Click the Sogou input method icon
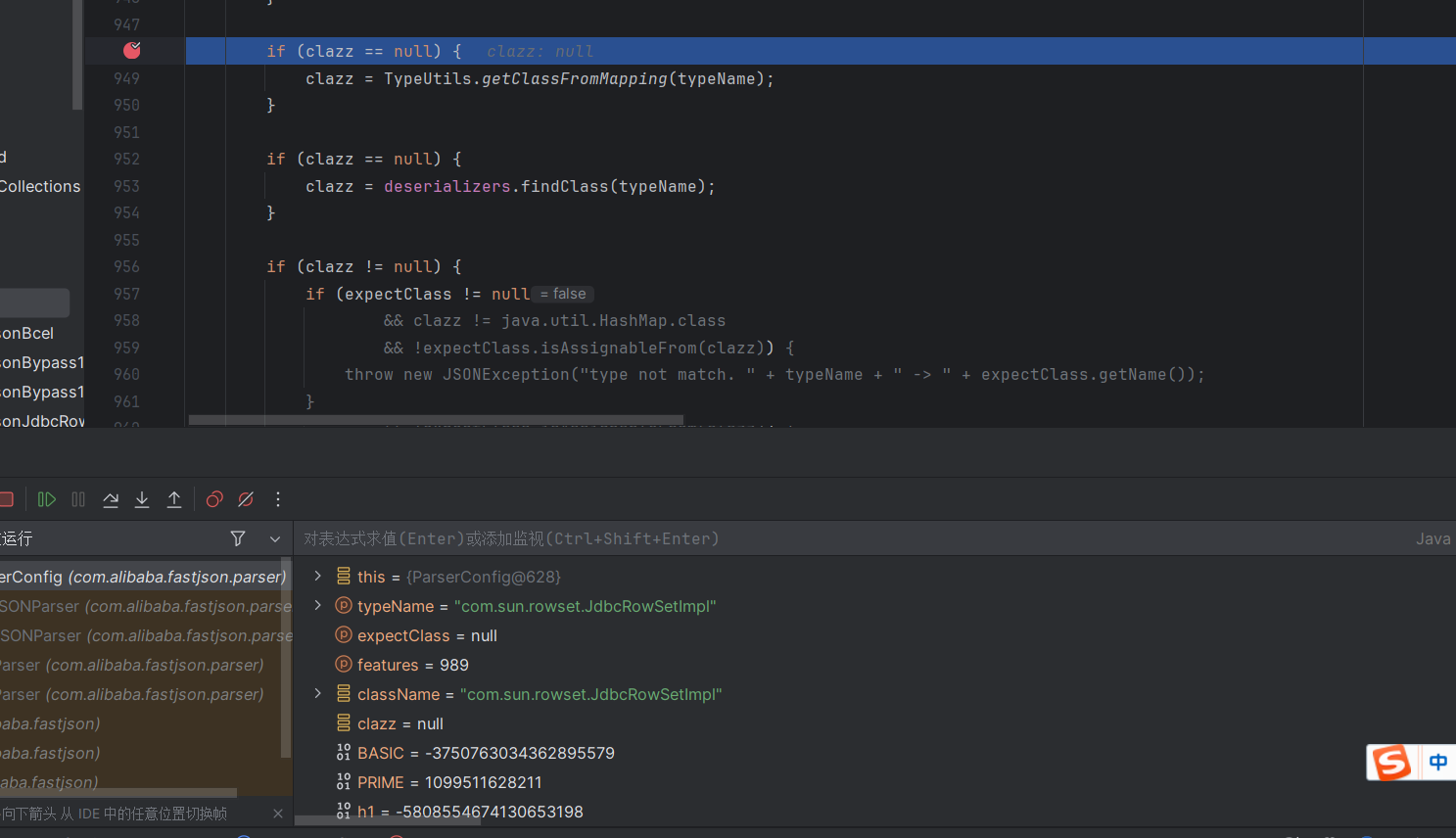Screen dimensions: 1456x838 tap(1391, 762)
